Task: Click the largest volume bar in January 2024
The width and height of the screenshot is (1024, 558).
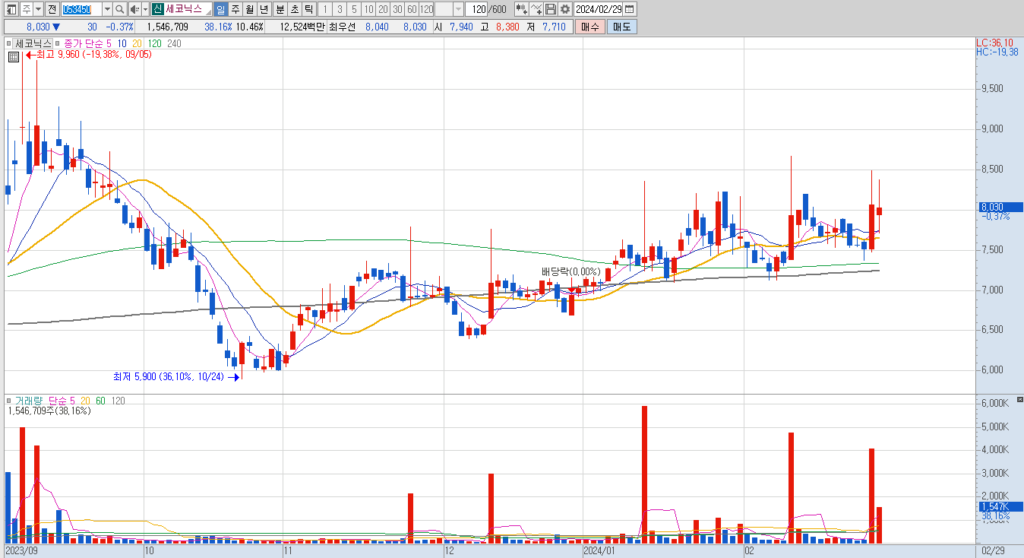Action: click(x=645, y=474)
